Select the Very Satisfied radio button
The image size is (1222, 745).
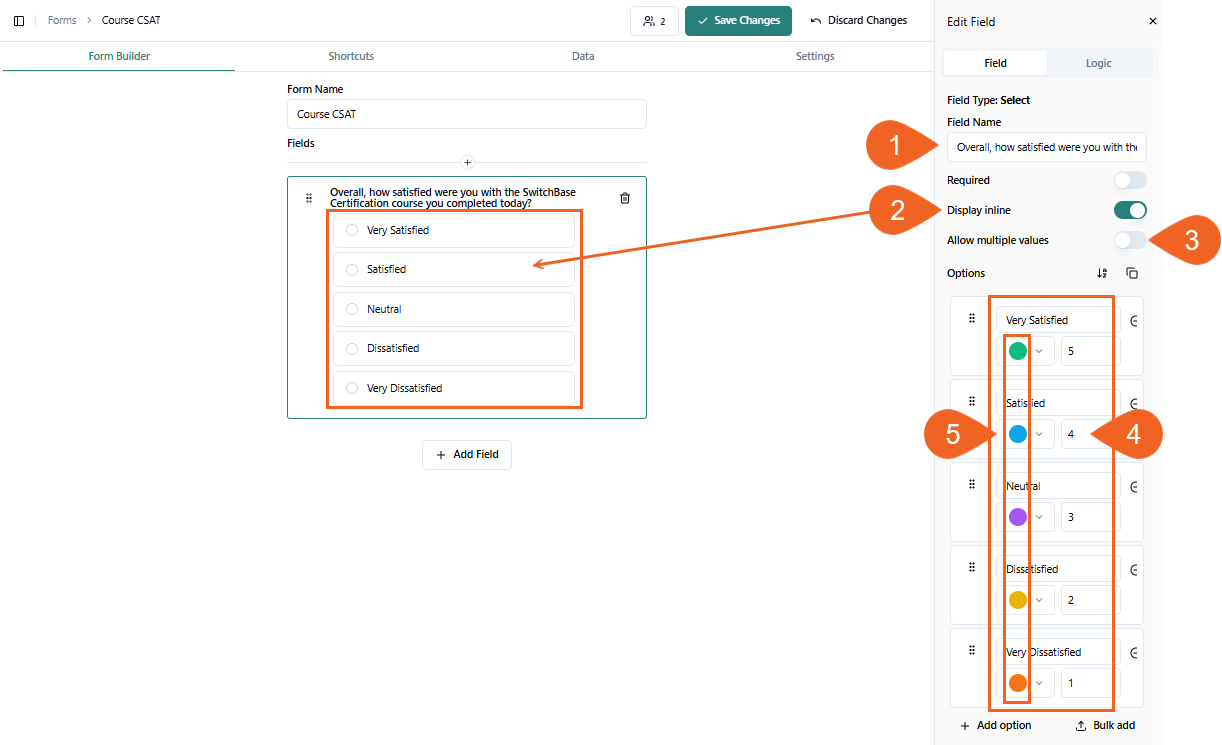coord(352,230)
